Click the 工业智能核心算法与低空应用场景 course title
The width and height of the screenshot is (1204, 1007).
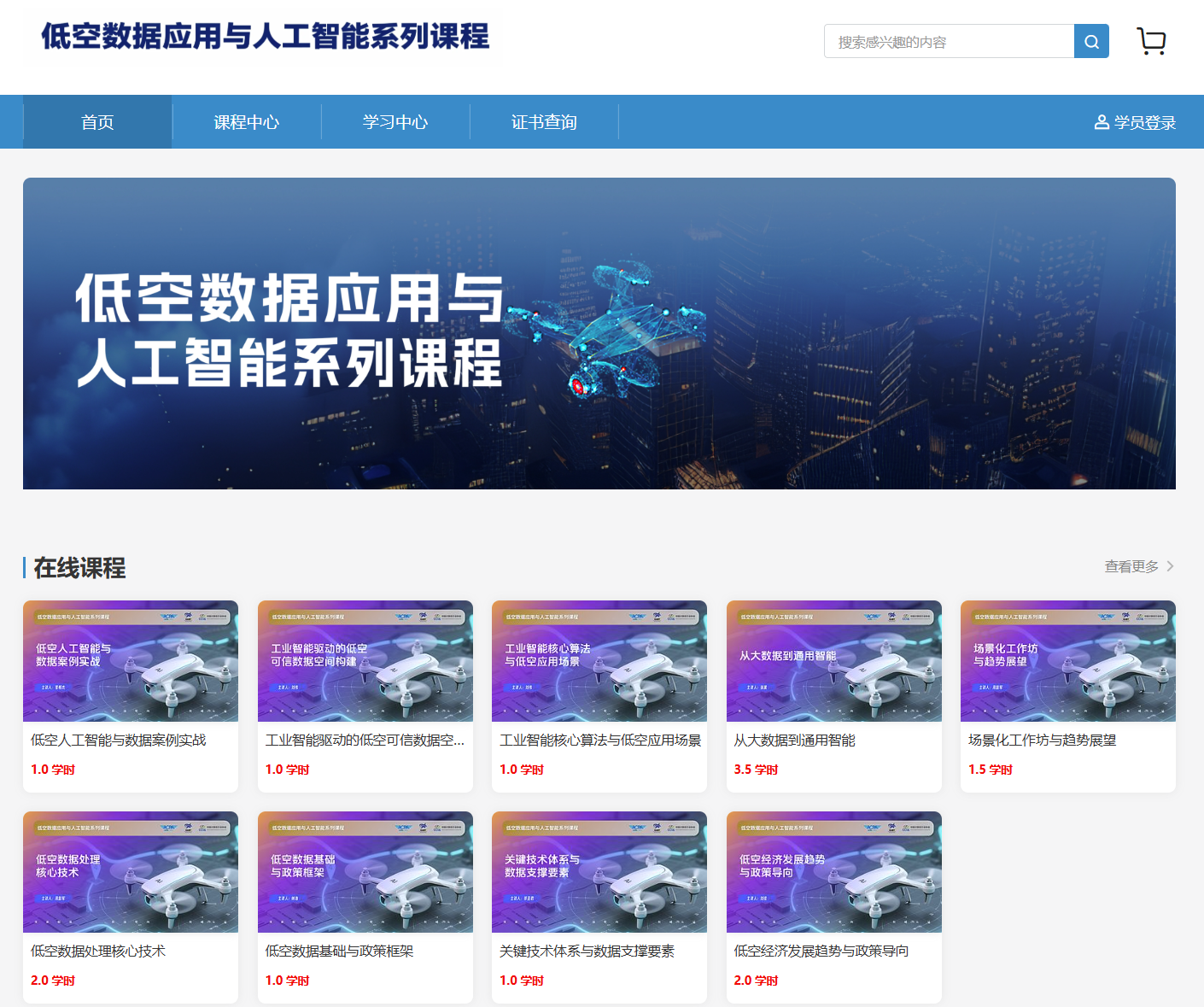(599, 741)
